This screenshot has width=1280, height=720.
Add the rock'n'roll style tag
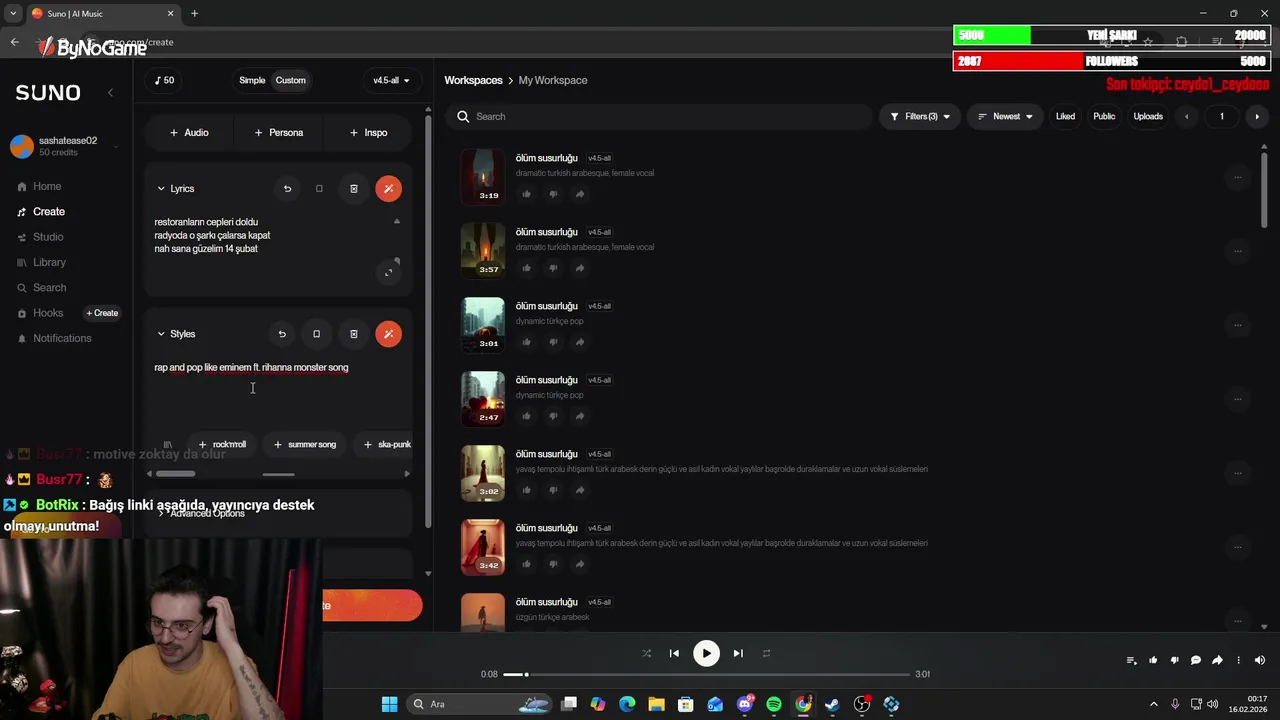(x=222, y=444)
